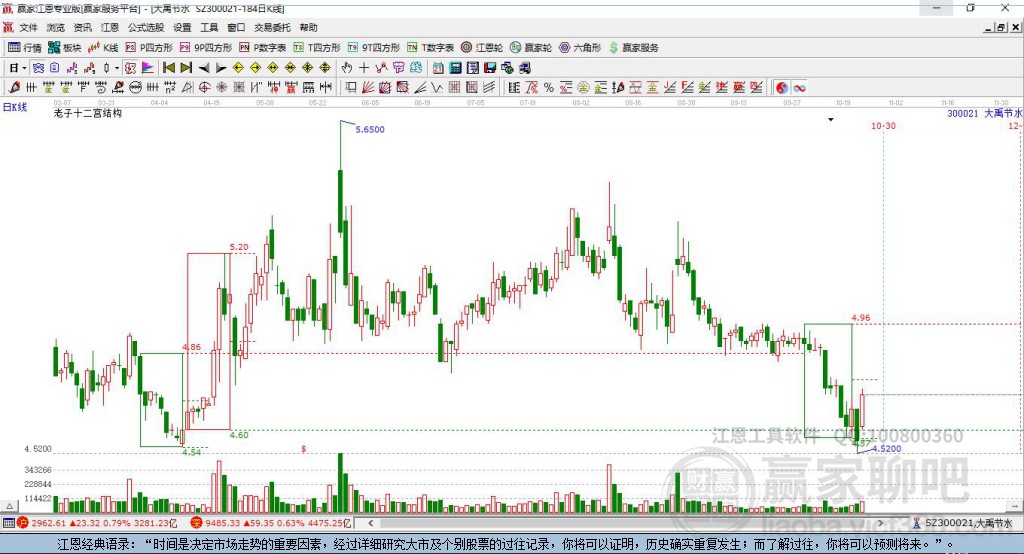Open the 文件 menu
Image resolution: width=1024 pixels, height=554 pixels.
[28, 27]
